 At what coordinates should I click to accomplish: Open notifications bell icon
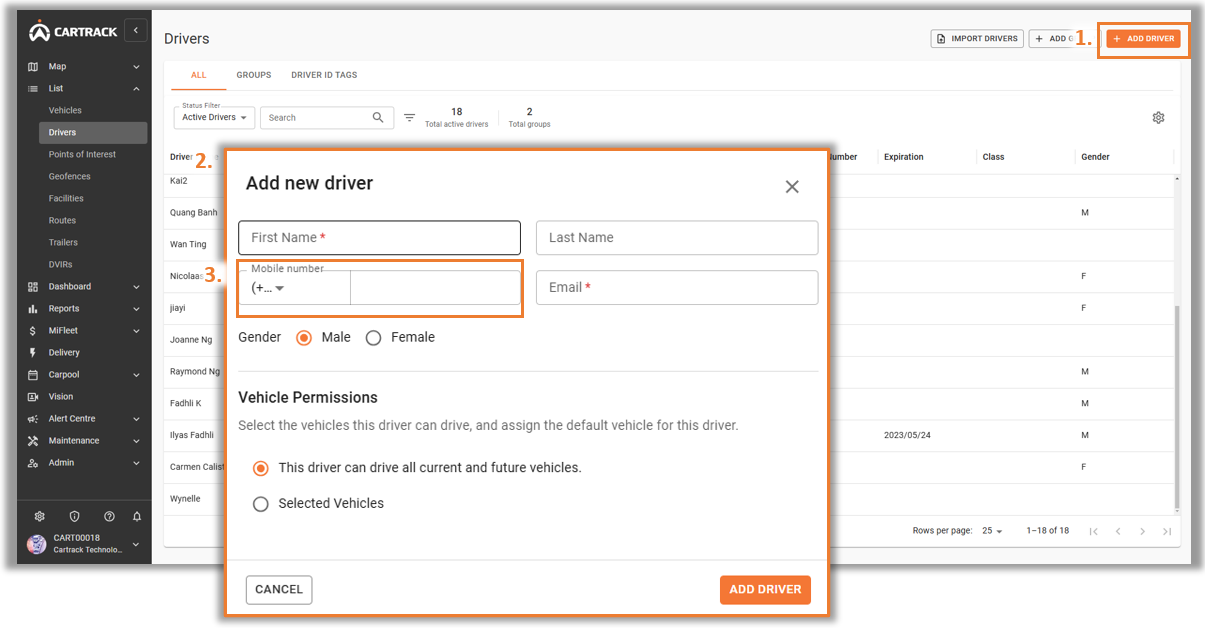[137, 516]
